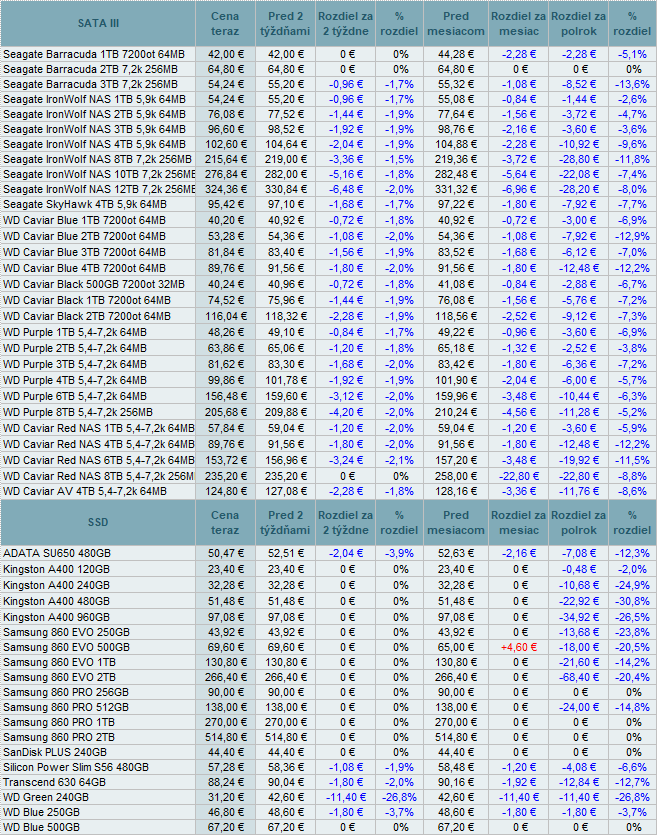Screen dimensions: 657x835
Task: Click 'Rozdiel za mesiac' header in SSD table
Action: pyautogui.click(x=519, y=522)
